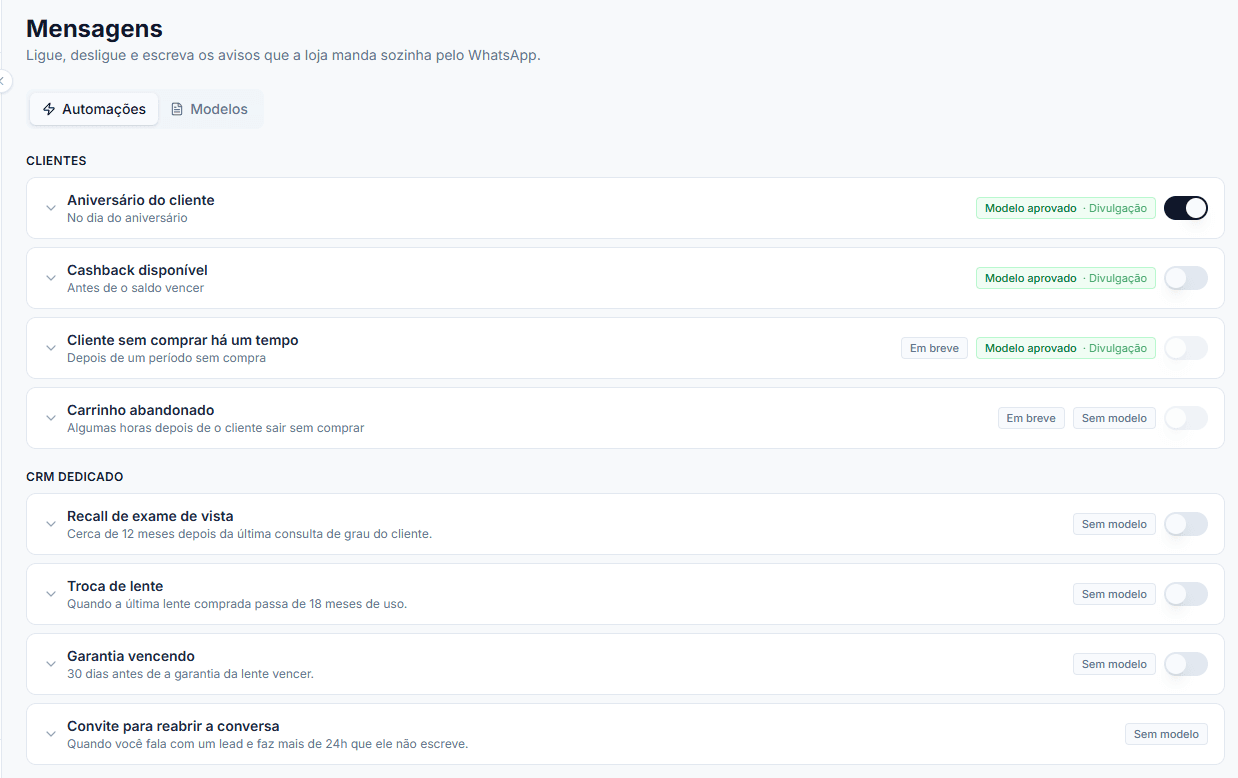Toggle the Carrinho abandonado switch
1238x778 pixels.
pos(1186,418)
